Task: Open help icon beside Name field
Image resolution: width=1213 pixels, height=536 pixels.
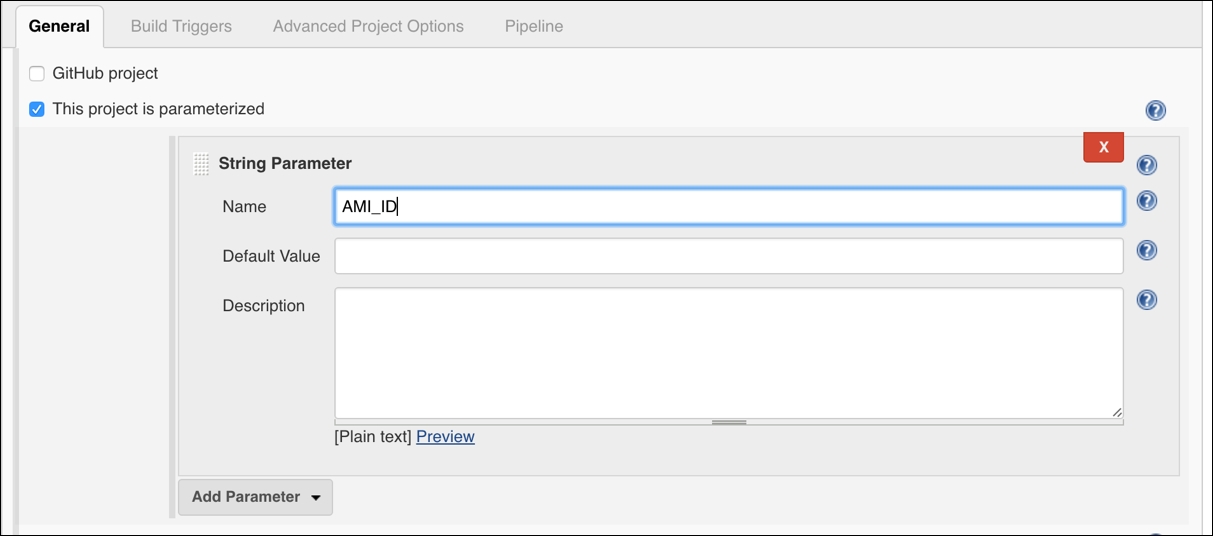Action: click(x=1147, y=201)
